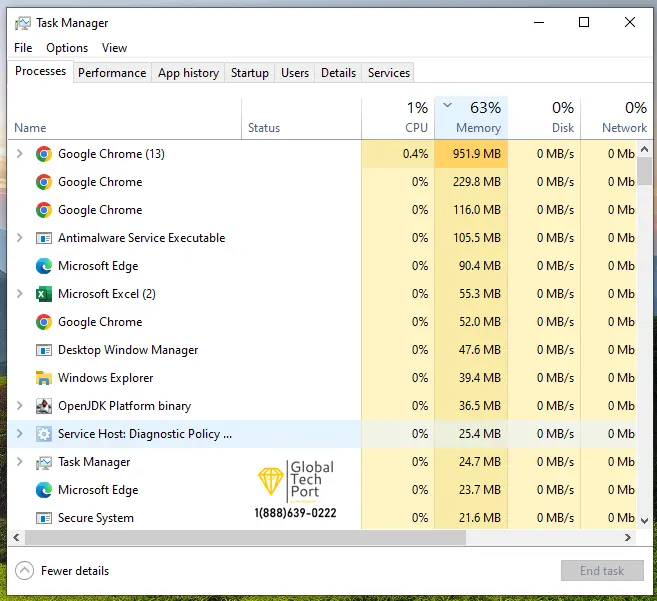Click the 21.6 MB memory value

pyautogui.click(x=480, y=518)
